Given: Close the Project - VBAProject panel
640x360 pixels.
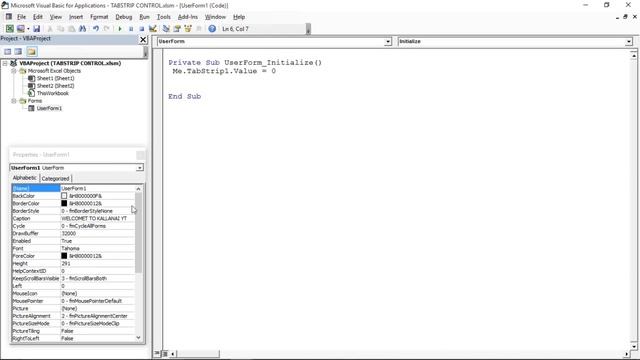Looking at the screenshot, I should (x=143, y=39).
